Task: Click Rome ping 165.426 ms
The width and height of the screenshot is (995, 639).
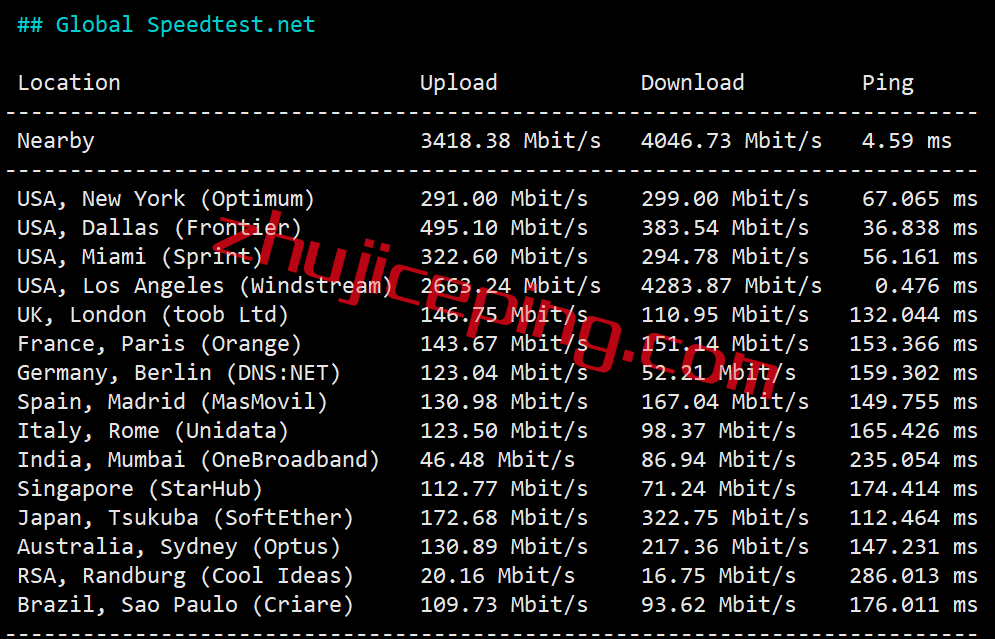Action: [x=913, y=431]
